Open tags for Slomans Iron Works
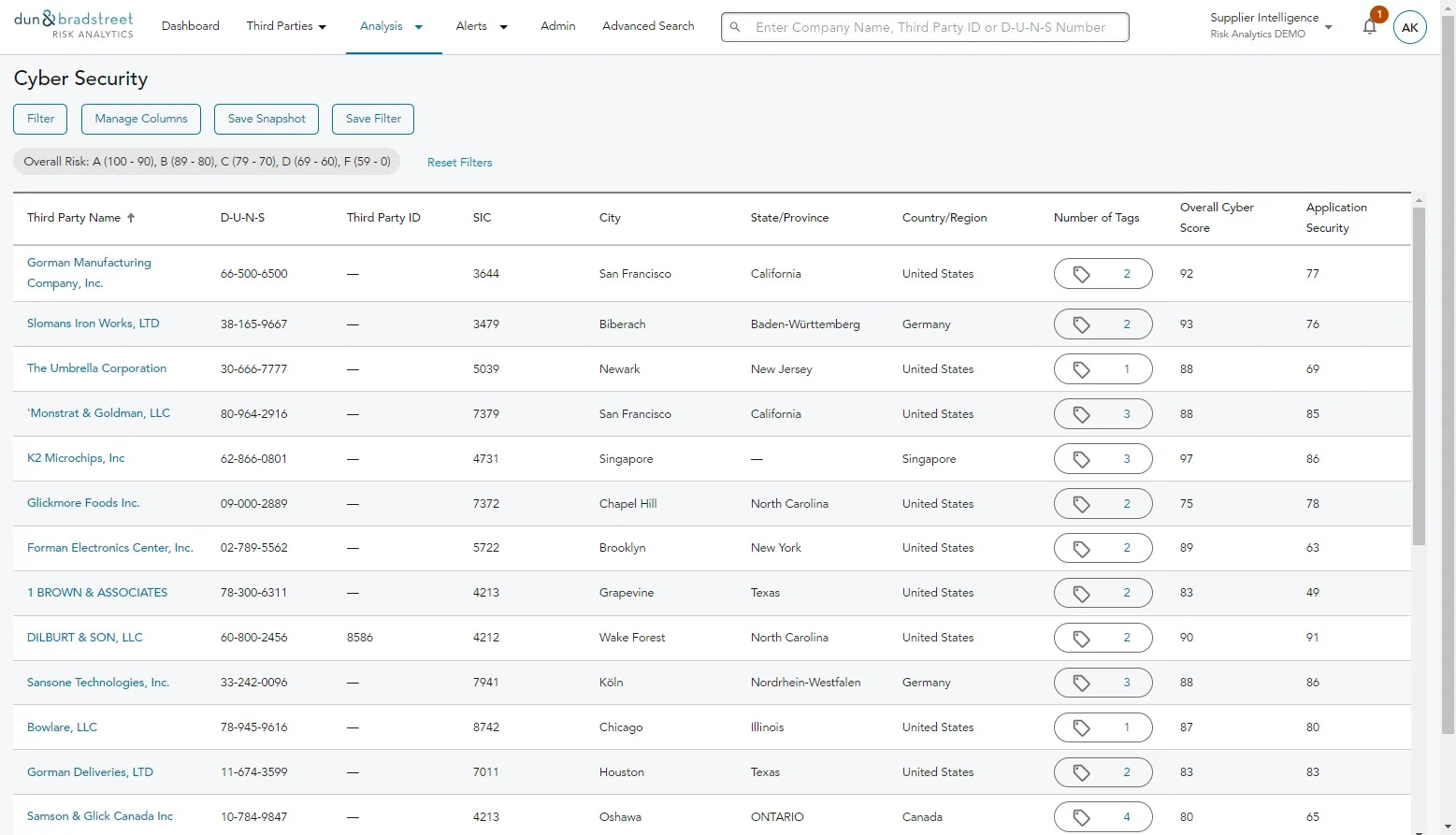The width and height of the screenshot is (1456, 835). coord(1103,324)
